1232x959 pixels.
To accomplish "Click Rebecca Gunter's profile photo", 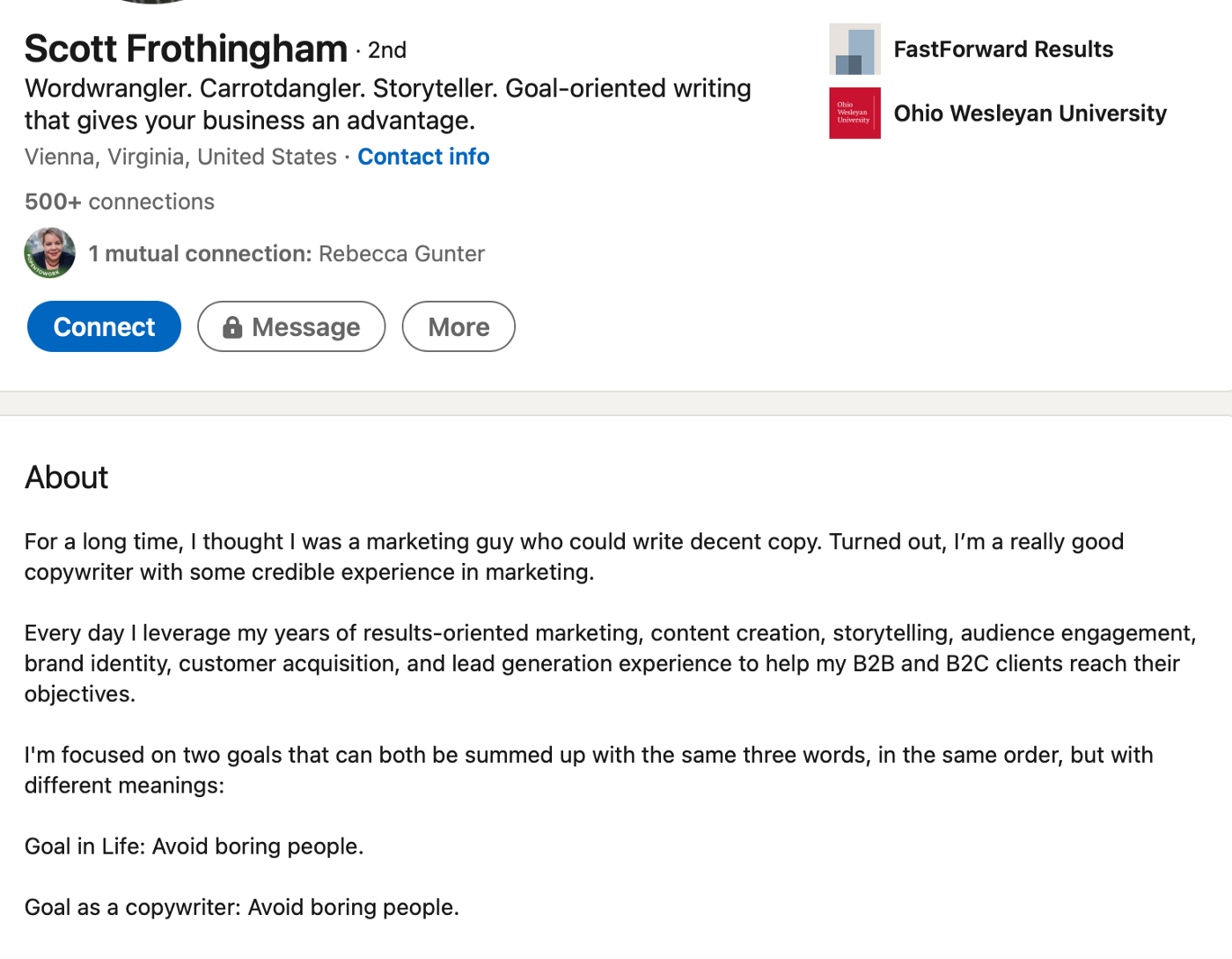I will pyautogui.click(x=49, y=253).
